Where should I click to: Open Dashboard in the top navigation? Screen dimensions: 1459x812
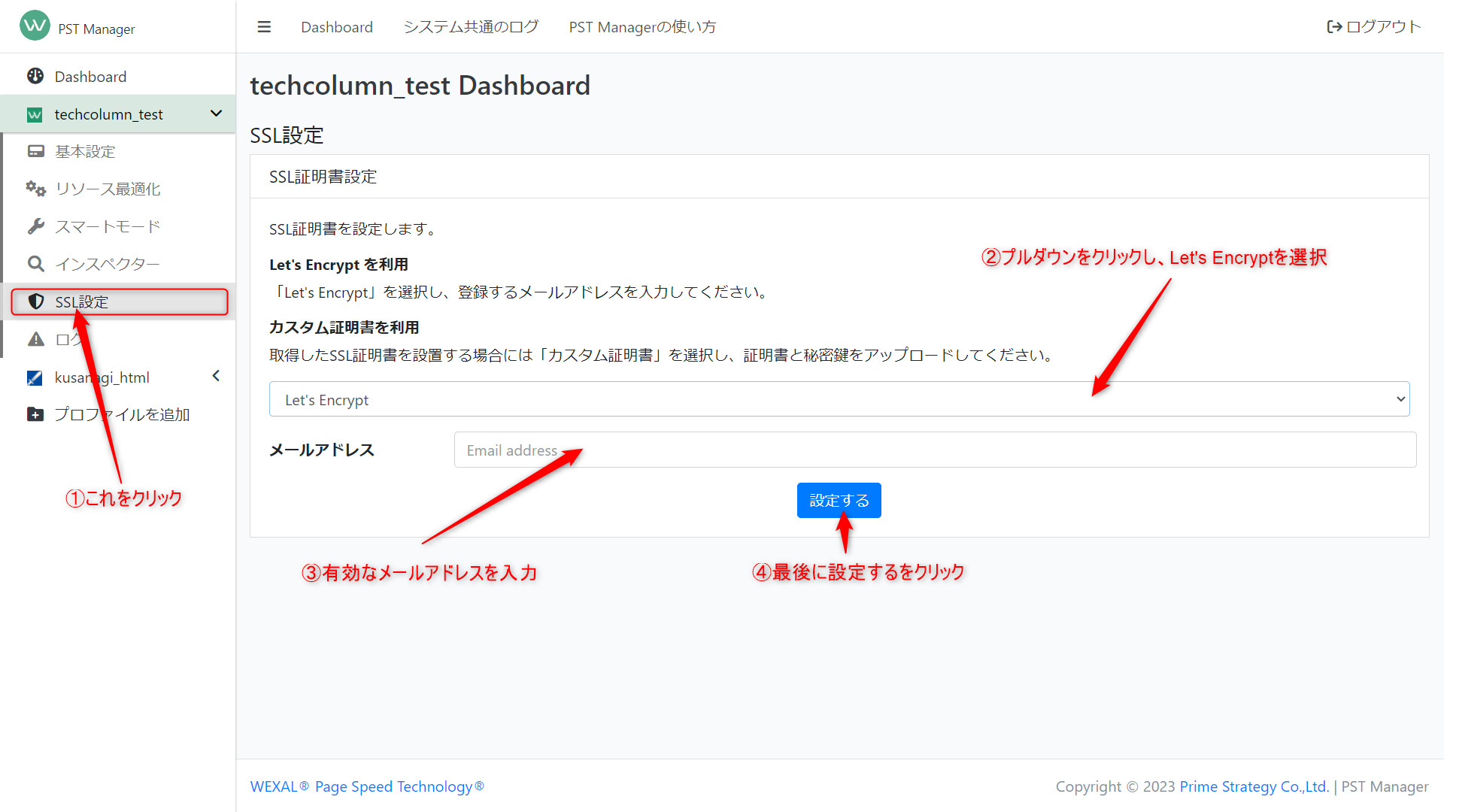coord(337,27)
